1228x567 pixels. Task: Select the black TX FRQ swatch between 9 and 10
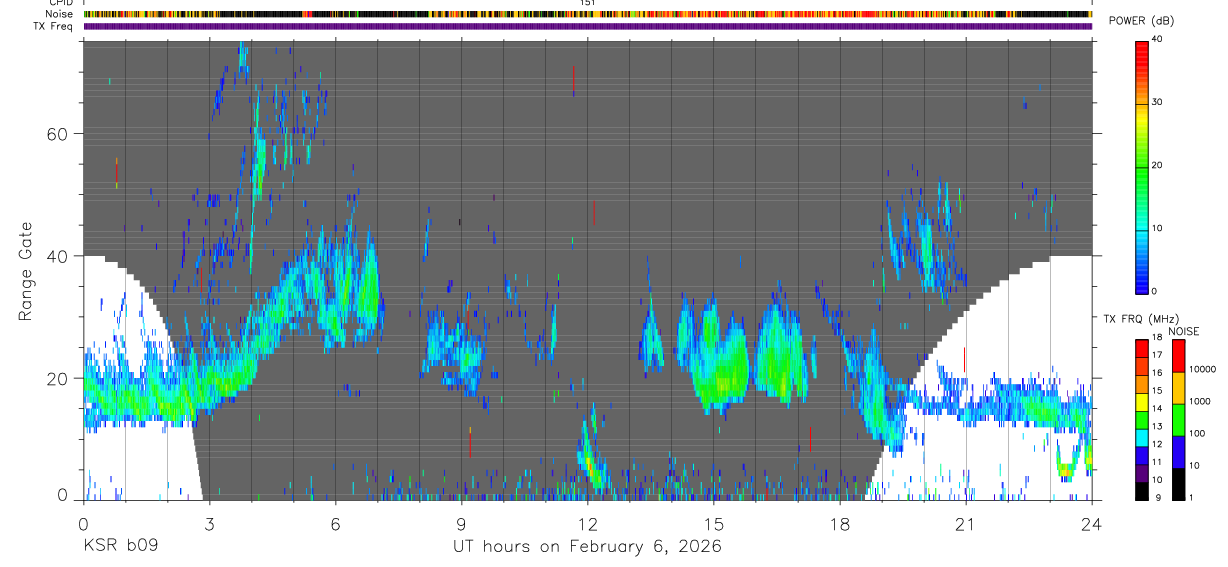[x=1142, y=490]
